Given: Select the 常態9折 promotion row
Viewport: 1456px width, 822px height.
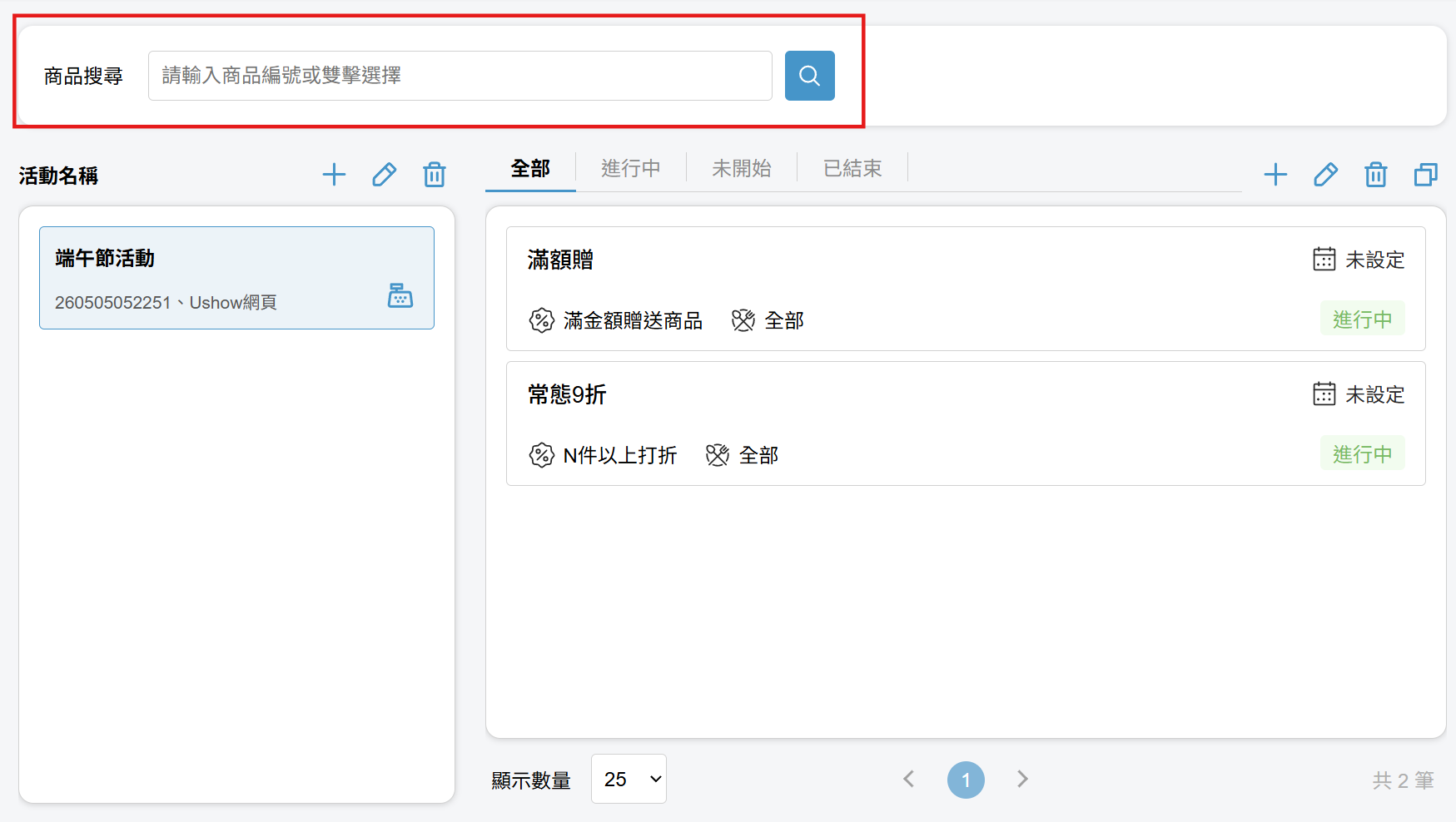Looking at the screenshot, I should click(966, 423).
